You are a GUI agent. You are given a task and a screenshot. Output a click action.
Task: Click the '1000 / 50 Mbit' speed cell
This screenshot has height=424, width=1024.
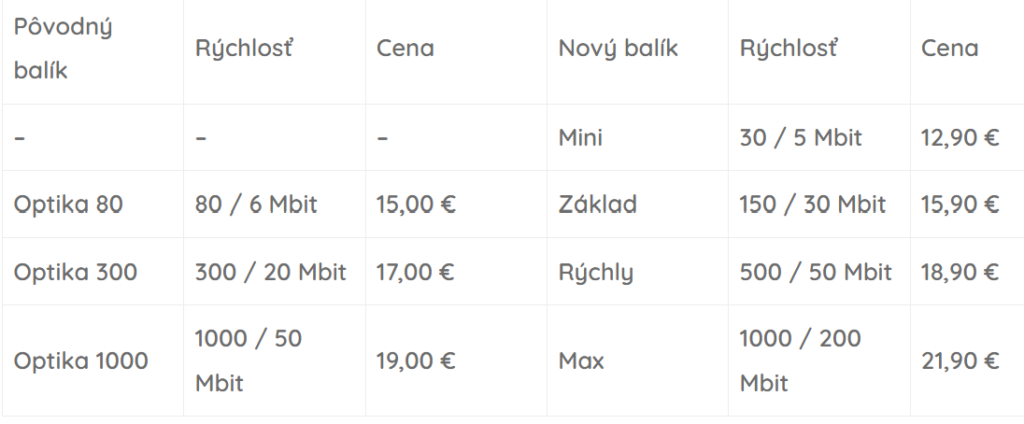248,360
